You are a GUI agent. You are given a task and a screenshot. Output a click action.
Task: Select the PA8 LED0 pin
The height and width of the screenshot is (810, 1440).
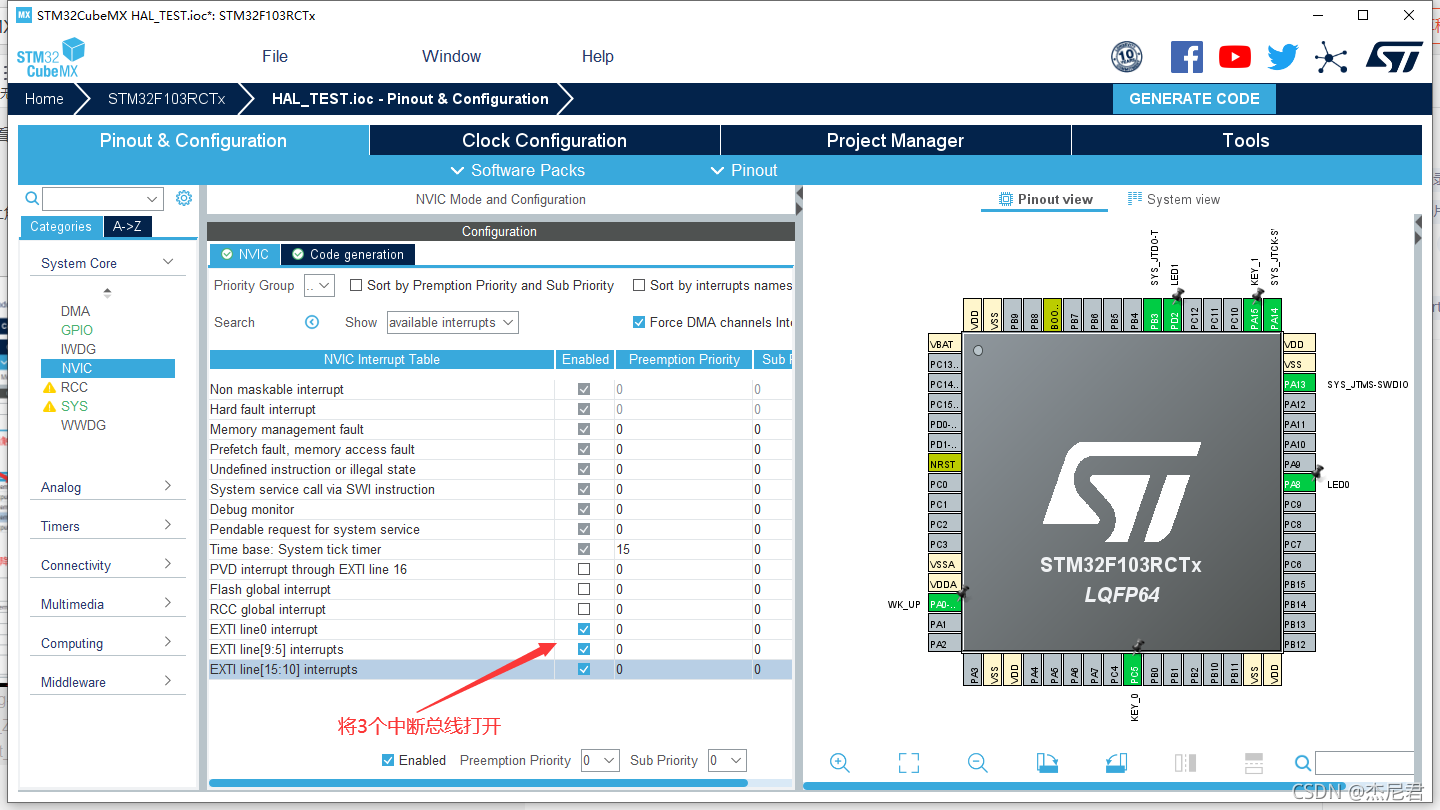tap(1299, 484)
